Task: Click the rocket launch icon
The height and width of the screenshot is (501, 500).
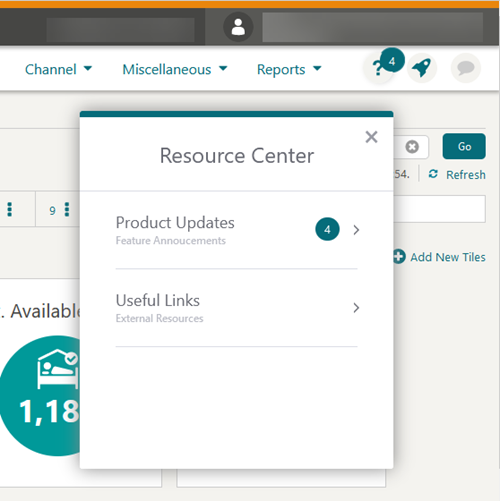Action: 422,68
